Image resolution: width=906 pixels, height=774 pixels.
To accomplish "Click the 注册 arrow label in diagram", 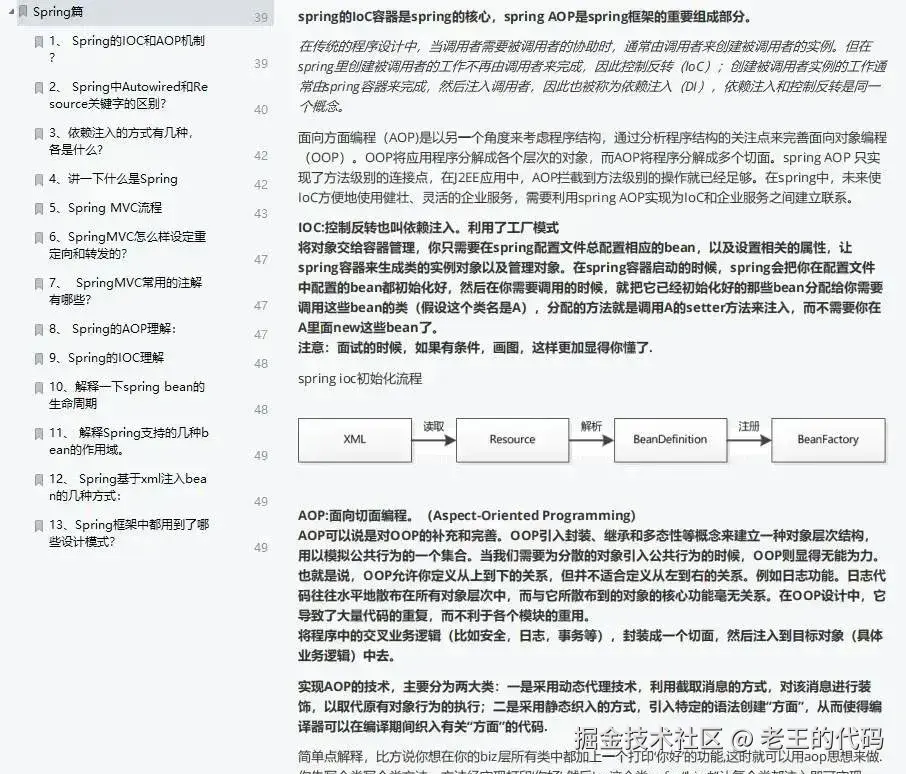I will (749, 426).
